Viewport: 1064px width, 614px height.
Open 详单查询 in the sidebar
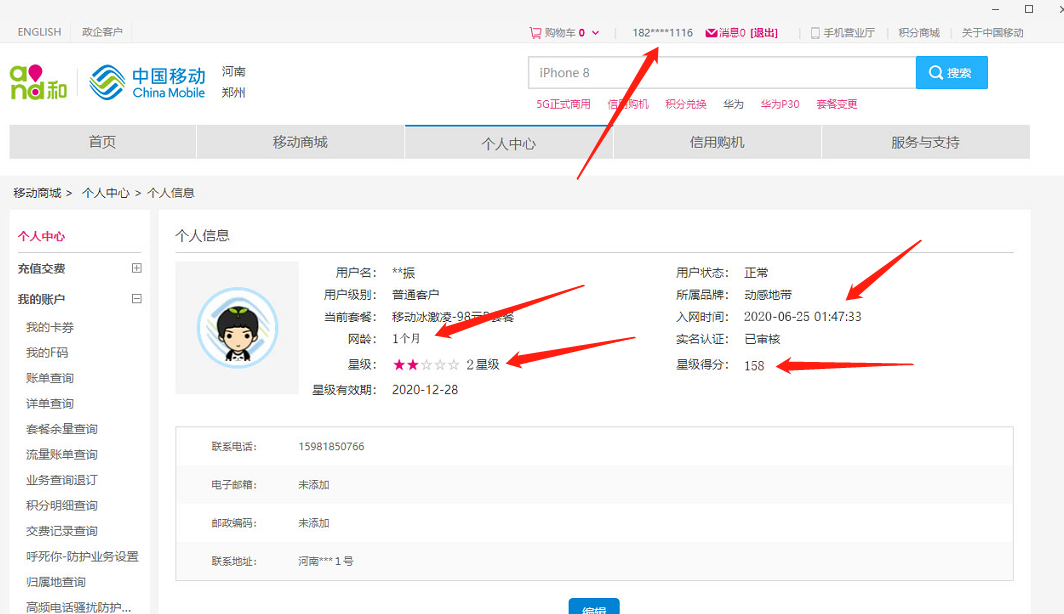coord(50,404)
